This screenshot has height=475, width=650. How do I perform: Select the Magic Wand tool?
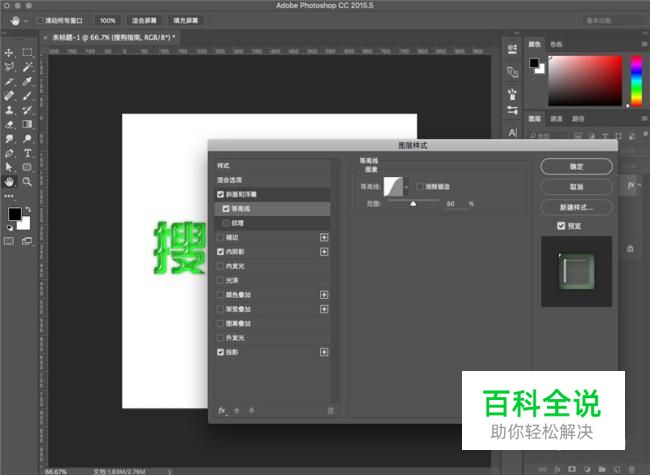[27, 67]
